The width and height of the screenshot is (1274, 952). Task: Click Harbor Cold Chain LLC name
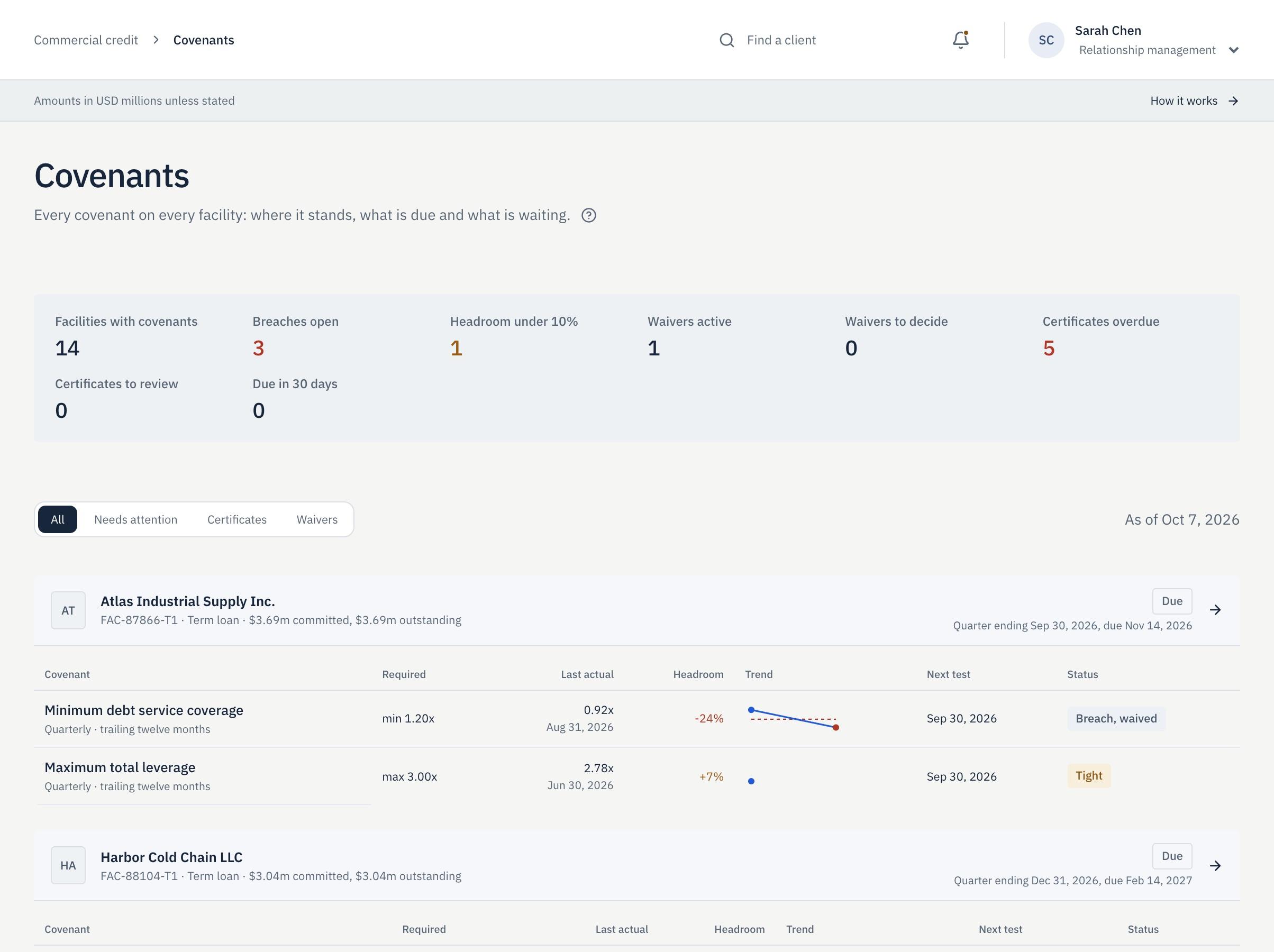[171, 857]
